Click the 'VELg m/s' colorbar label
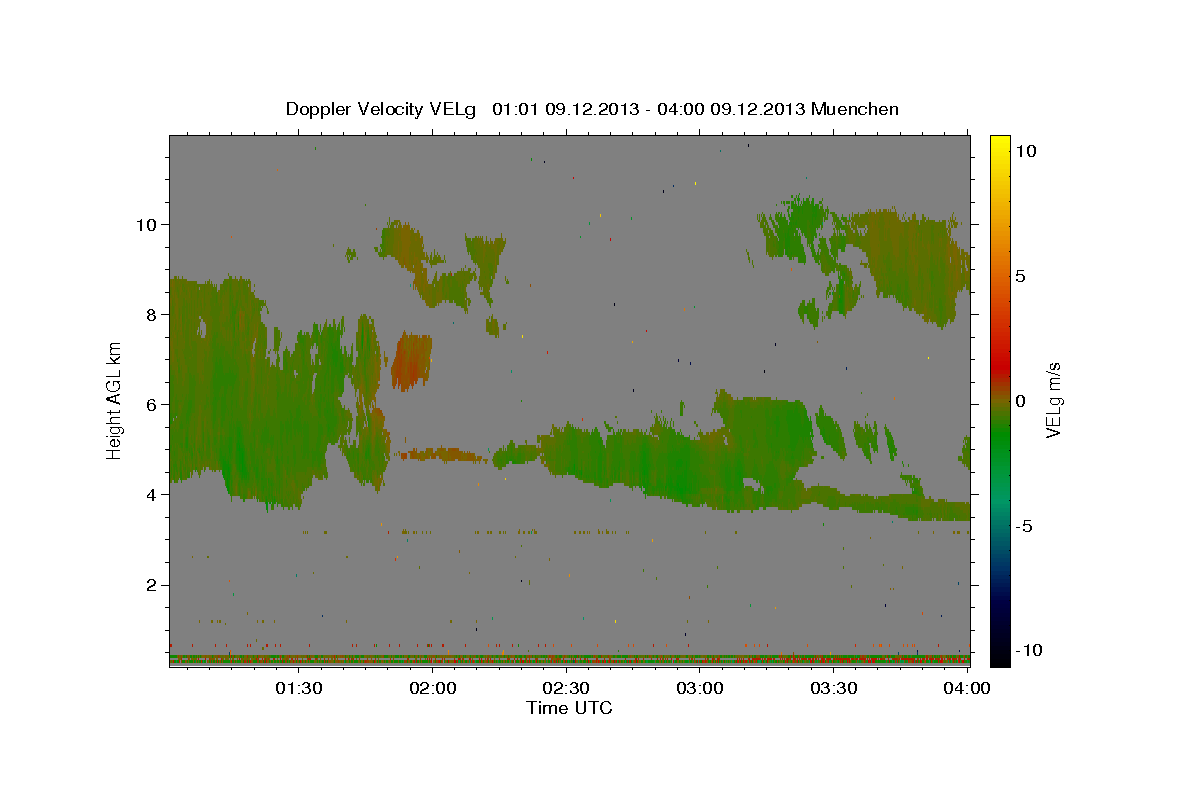This screenshot has width=1200, height=800. tap(1053, 400)
